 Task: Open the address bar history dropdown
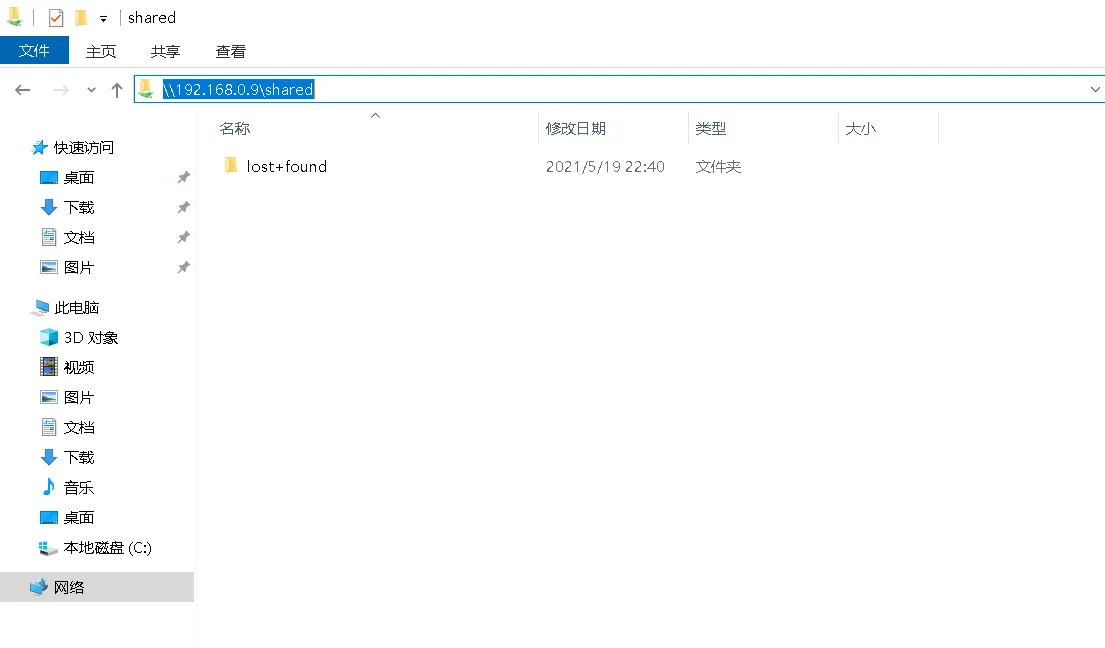tap(1096, 89)
